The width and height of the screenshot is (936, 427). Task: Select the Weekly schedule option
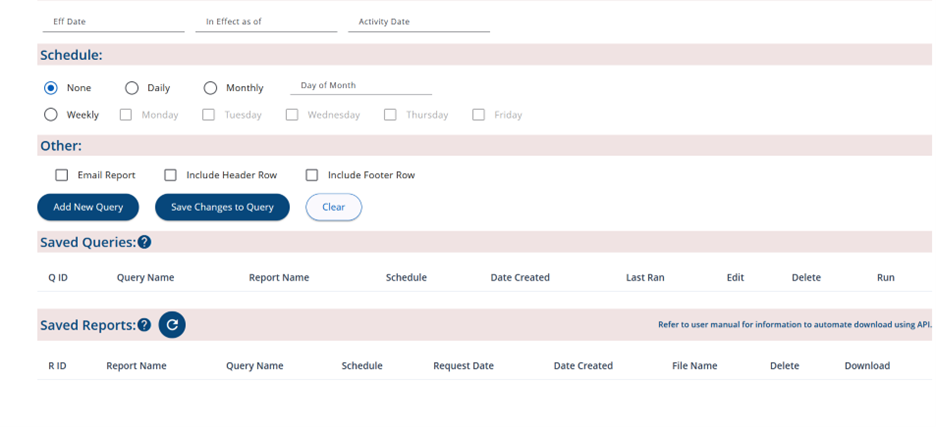tap(51, 115)
